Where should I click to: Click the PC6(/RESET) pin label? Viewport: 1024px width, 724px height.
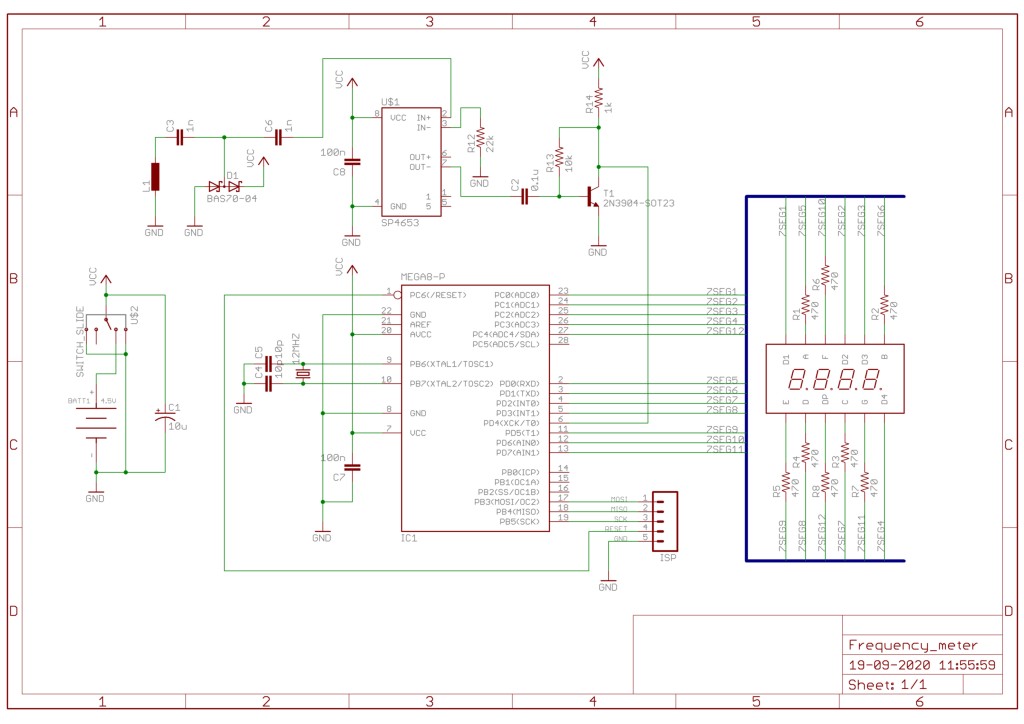[438, 295]
